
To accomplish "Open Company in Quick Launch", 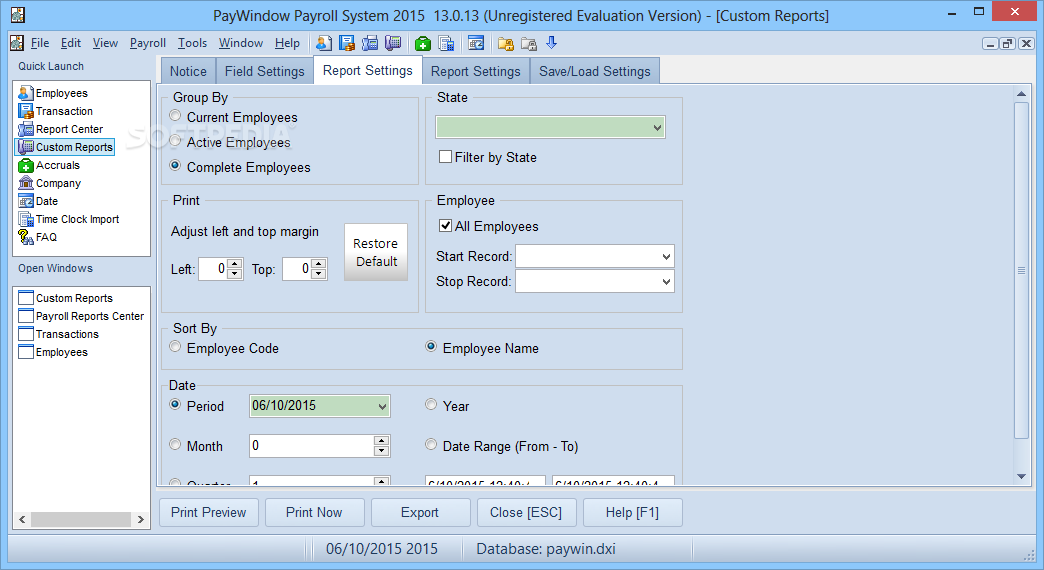I will coord(50,183).
